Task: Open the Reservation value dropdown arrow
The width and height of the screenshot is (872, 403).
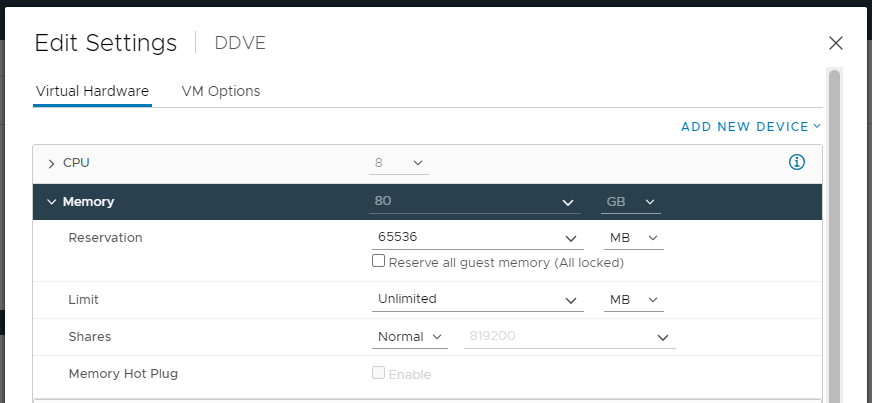Action: pos(571,239)
